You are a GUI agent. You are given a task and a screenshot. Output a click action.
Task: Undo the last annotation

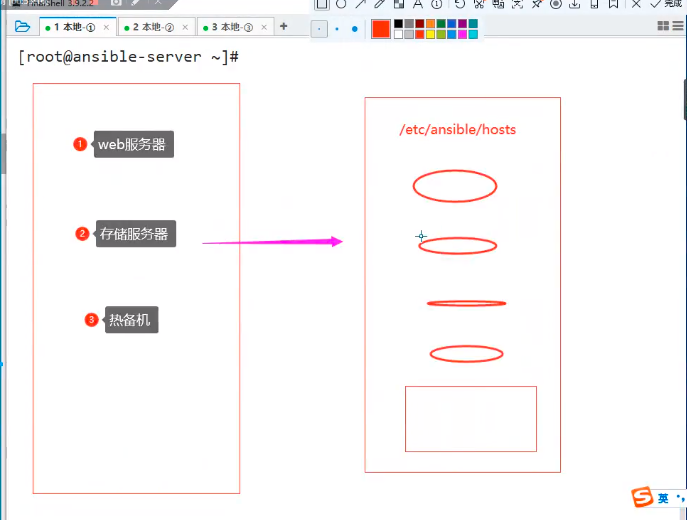click(x=460, y=4)
